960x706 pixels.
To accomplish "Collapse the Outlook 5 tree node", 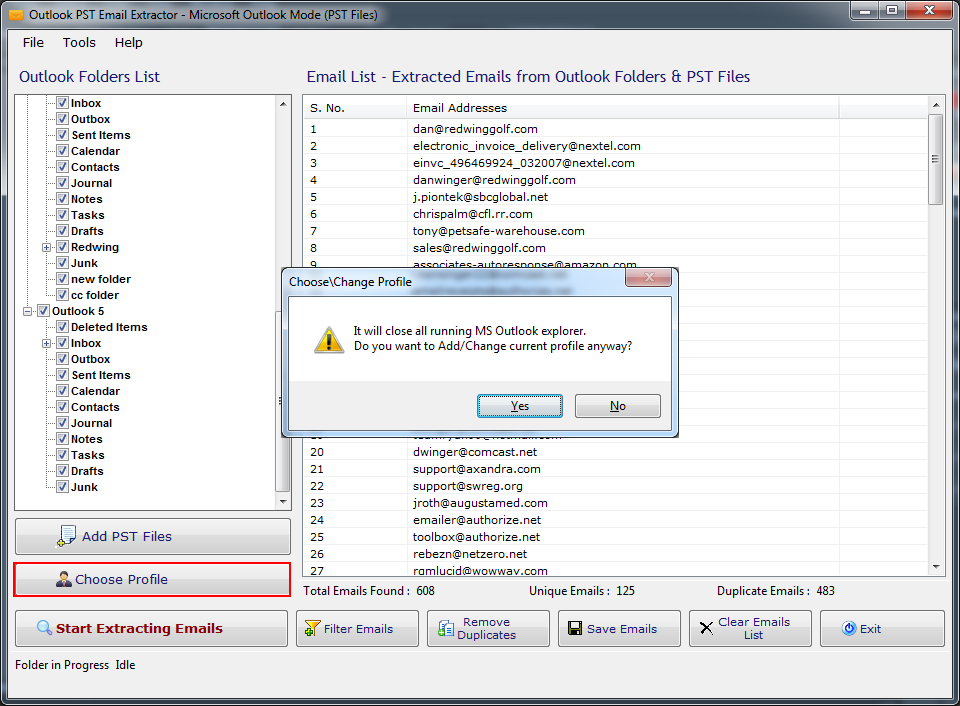I will click(28, 311).
